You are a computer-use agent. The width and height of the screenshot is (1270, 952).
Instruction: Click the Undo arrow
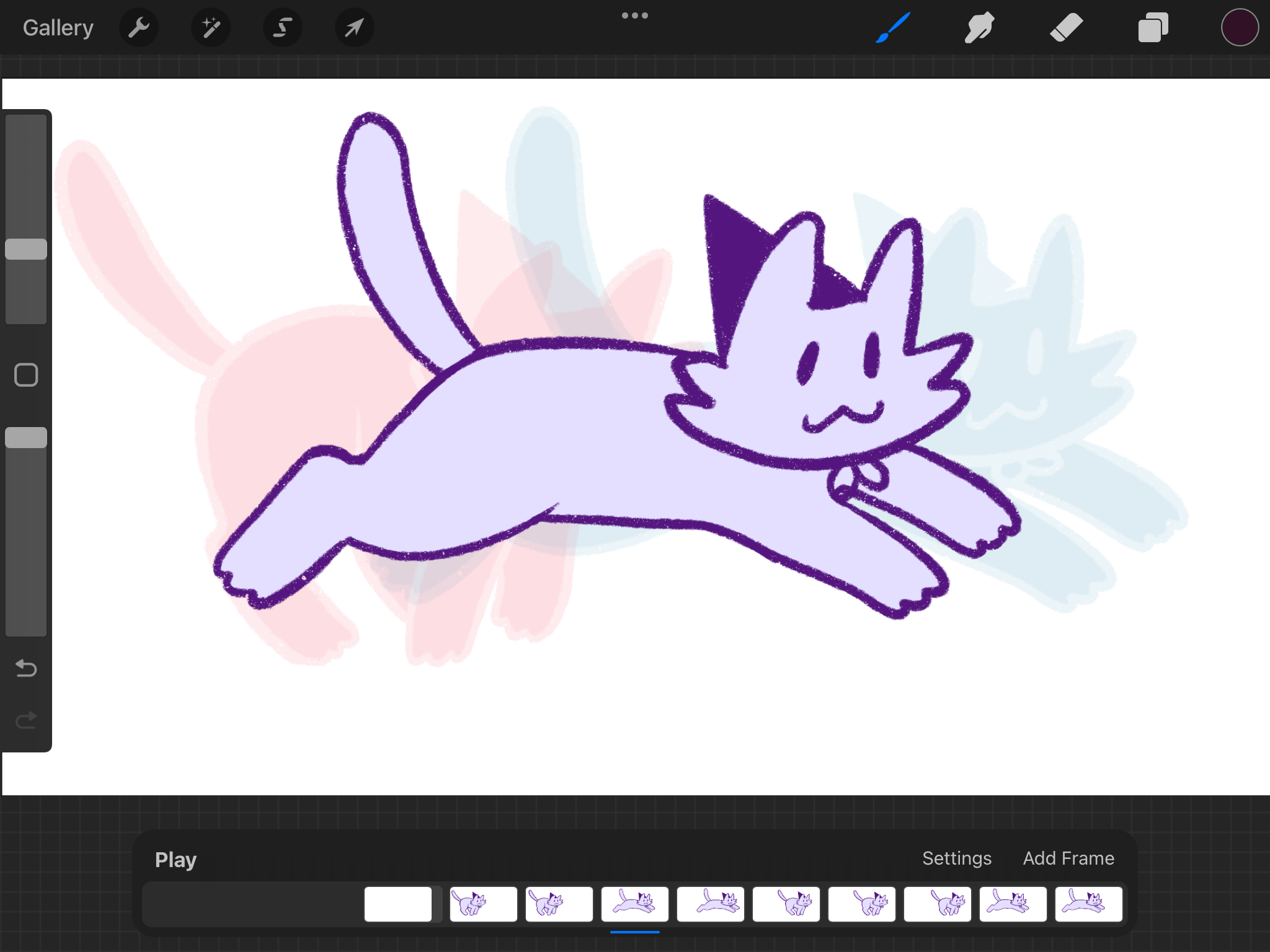pos(26,668)
